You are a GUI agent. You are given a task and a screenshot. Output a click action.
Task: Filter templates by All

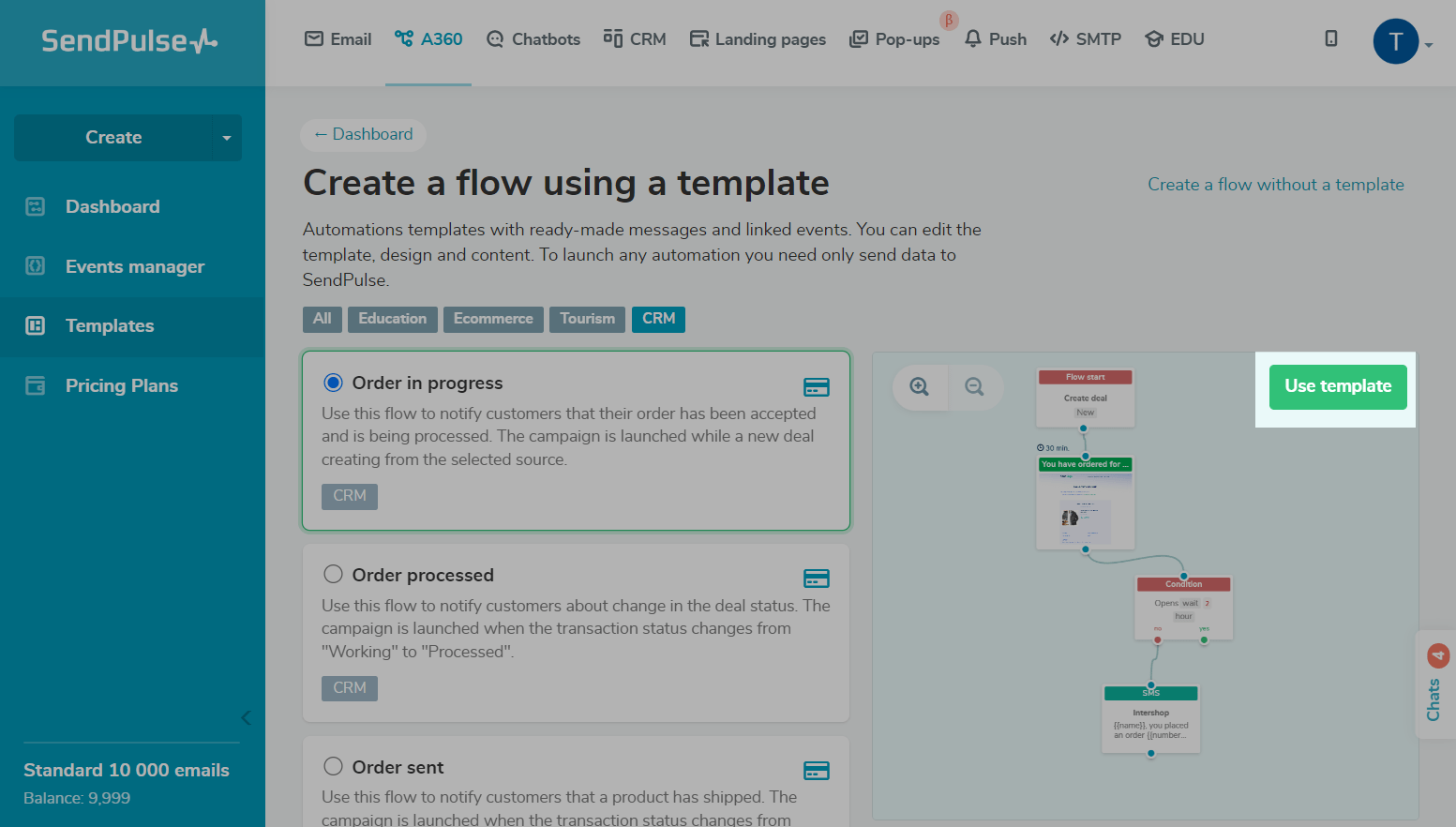tap(323, 319)
